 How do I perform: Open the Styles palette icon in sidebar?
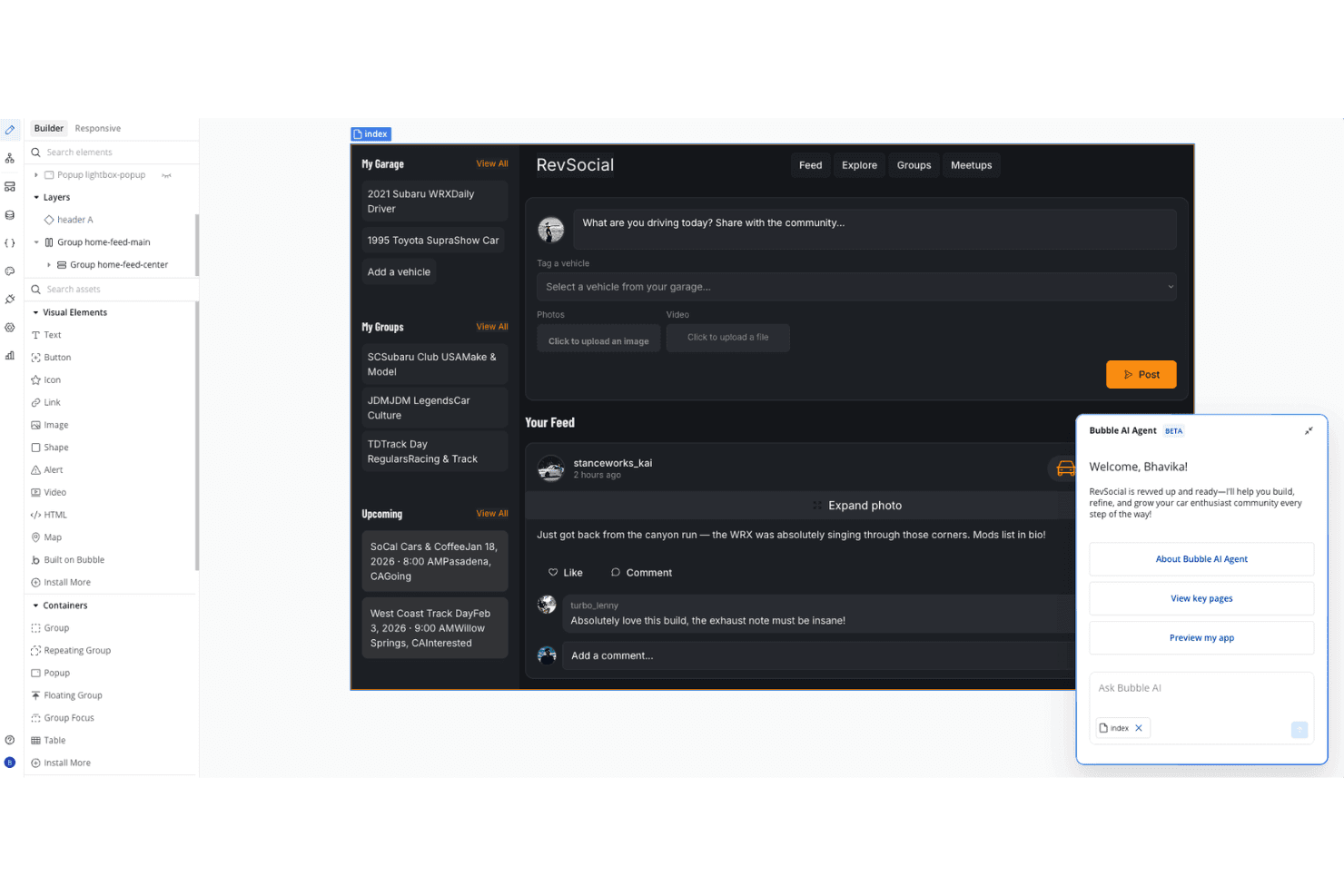pos(10,271)
